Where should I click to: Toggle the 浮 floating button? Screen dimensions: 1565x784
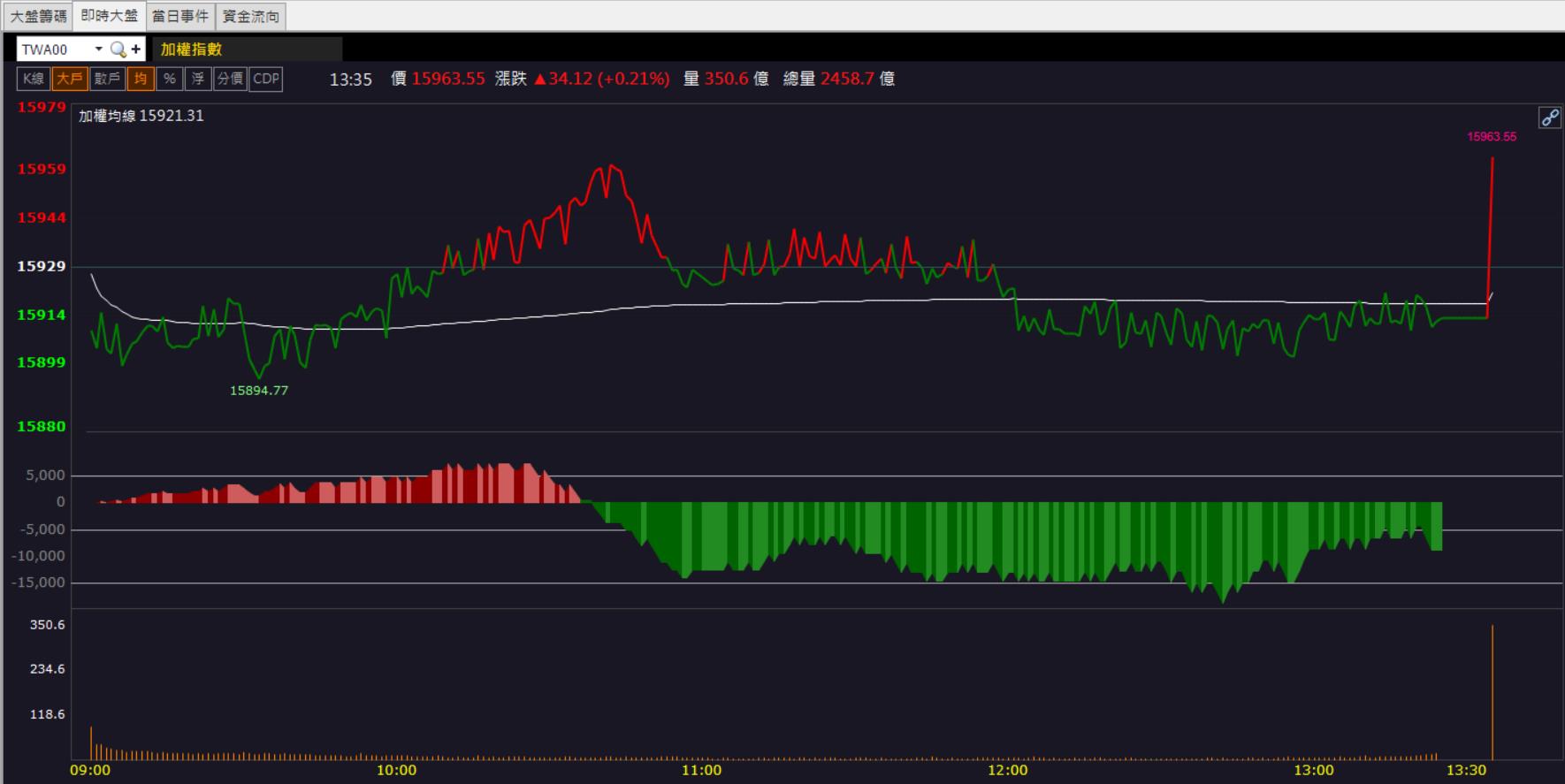click(198, 79)
